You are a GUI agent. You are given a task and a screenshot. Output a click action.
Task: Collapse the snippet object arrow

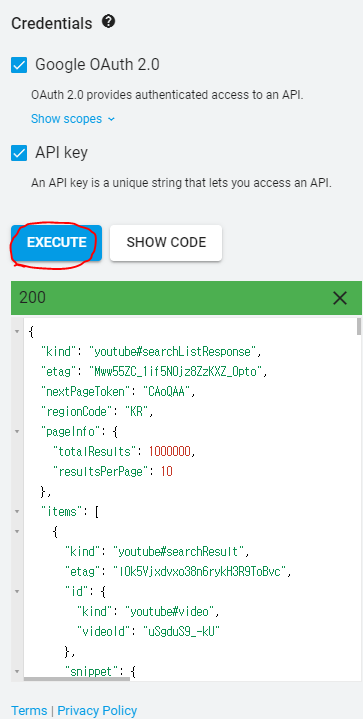[x=17, y=672]
